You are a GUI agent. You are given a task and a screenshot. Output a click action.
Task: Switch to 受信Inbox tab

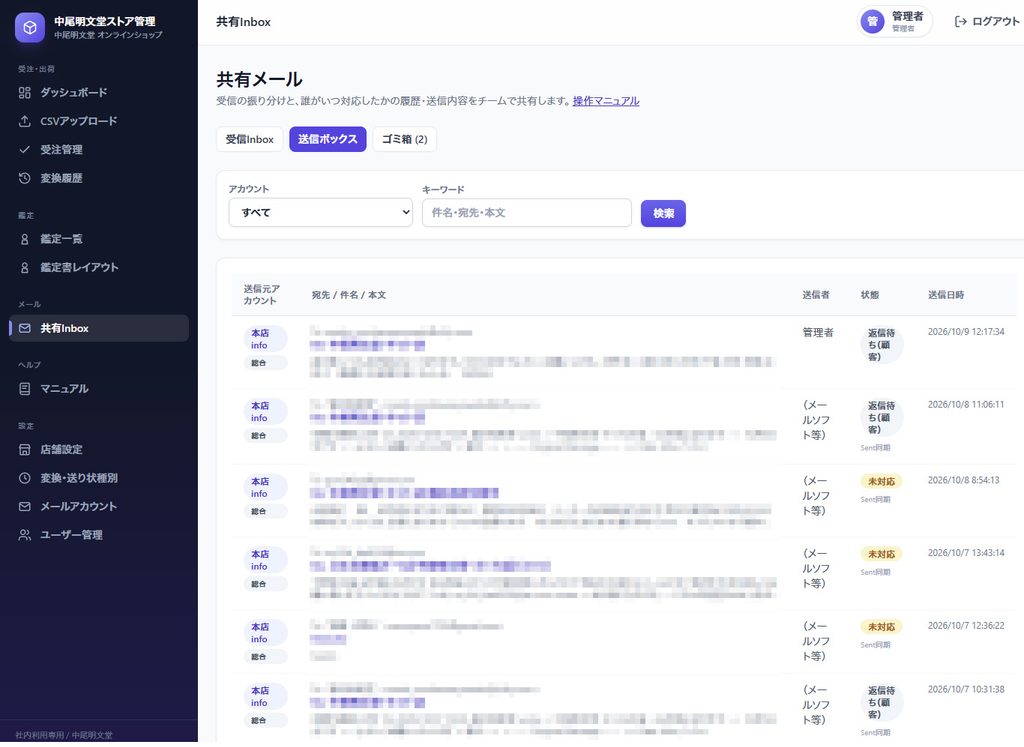(x=249, y=139)
